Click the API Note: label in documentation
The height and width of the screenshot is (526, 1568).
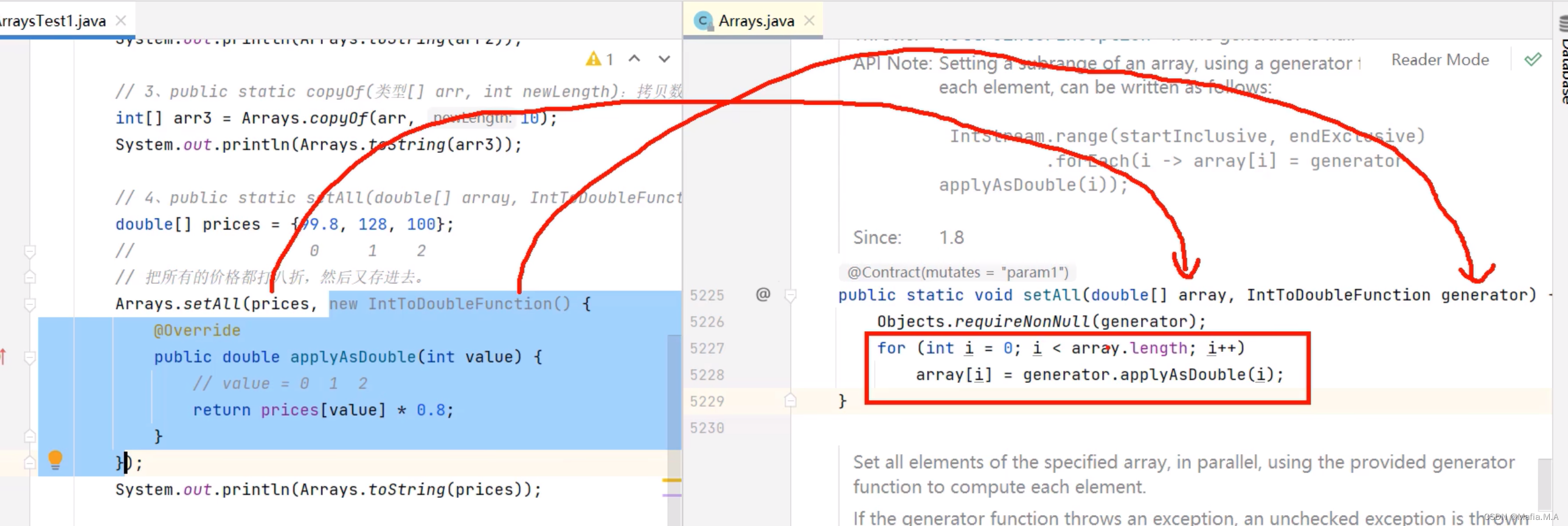pyautogui.click(x=892, y=63)
